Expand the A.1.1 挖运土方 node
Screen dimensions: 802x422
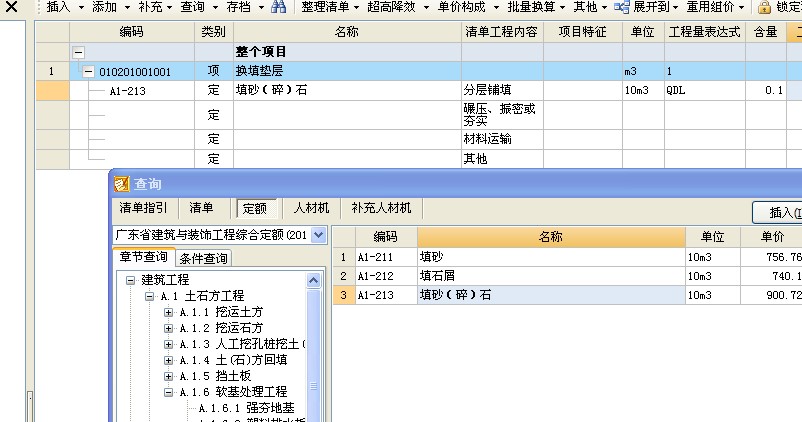click(x=168, y=312)
